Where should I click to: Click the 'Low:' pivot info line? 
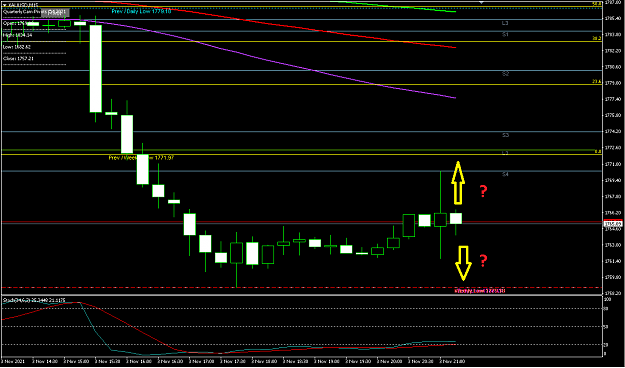17,47
